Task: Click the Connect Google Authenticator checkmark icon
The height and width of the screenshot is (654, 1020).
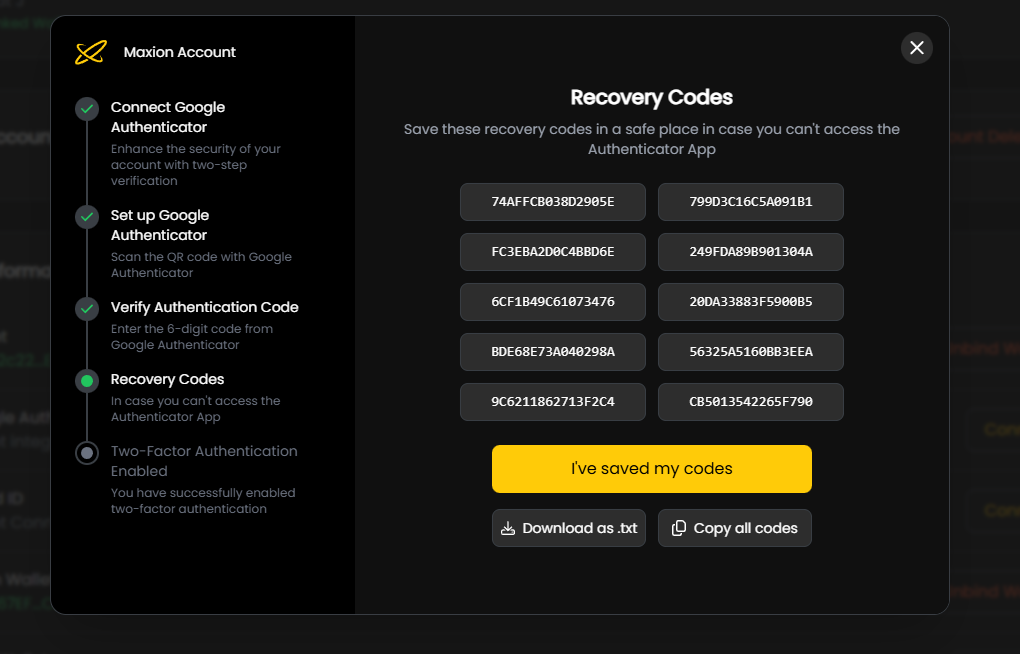Action: click(87, 108)
